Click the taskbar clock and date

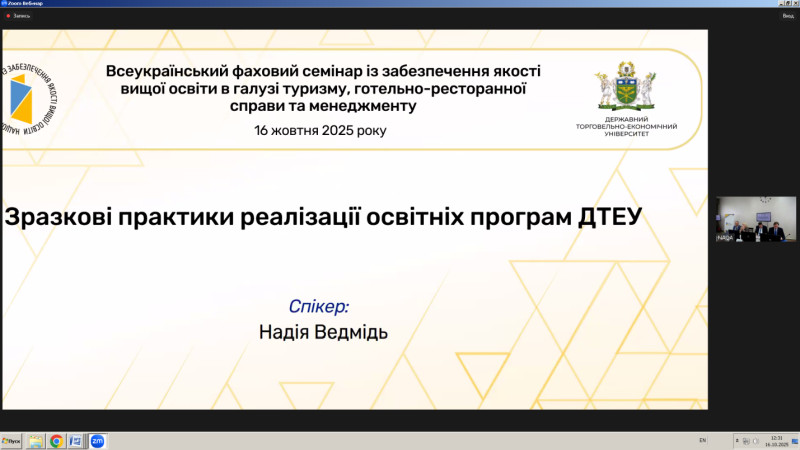click(x=778, y=440)
